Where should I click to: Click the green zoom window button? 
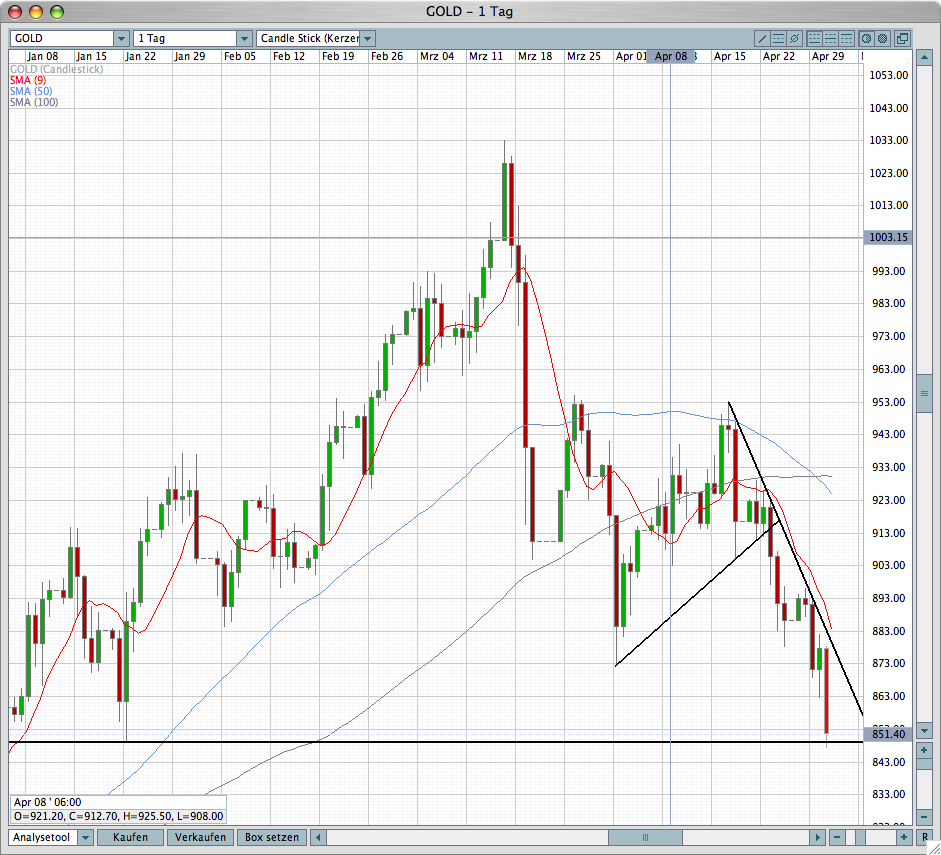tap(56, 11)
